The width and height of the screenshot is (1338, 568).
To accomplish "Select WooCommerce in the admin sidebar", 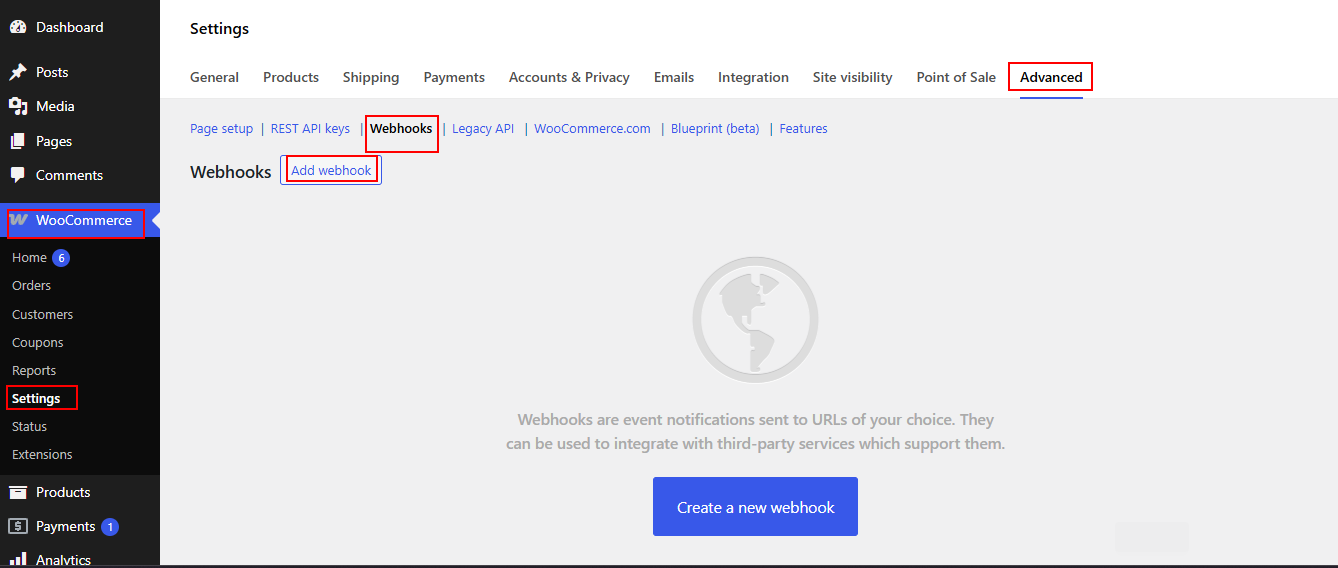I will [x=84, y=220].
